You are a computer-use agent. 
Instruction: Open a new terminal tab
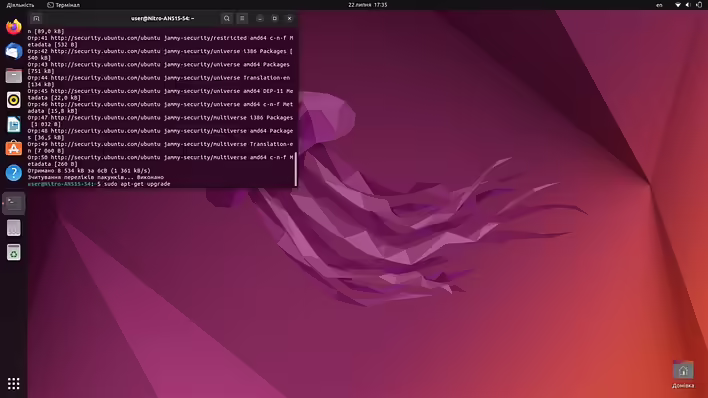tap(37, 19)
